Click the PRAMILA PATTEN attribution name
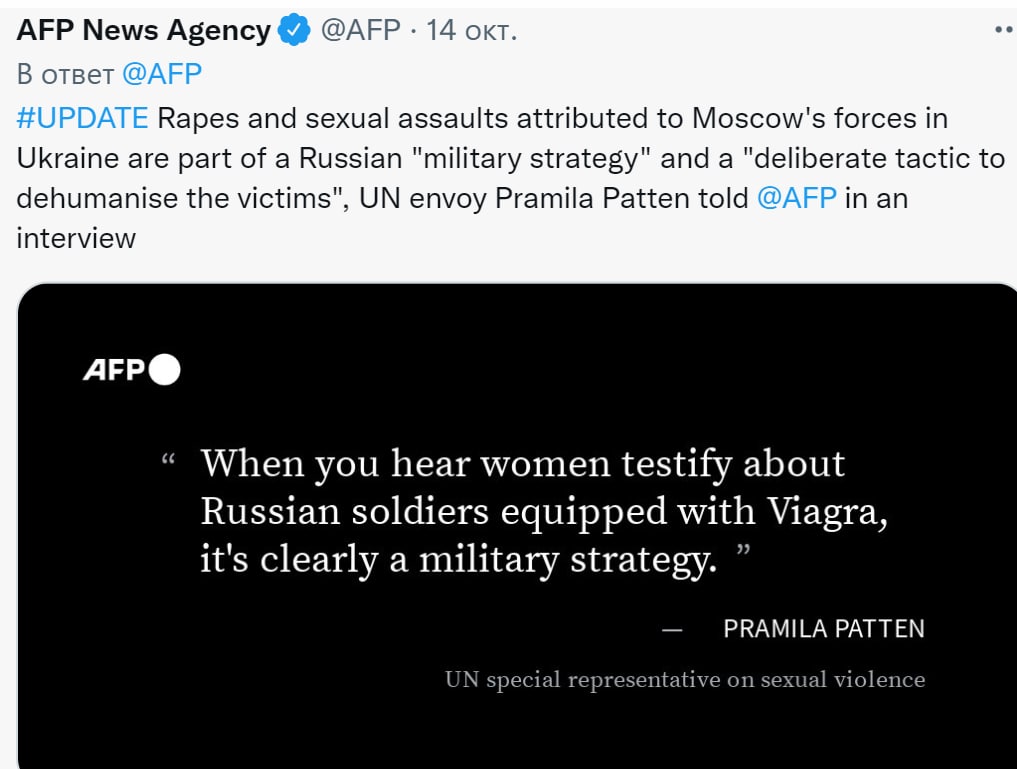The image size is (1017, 769). point(824,629)
